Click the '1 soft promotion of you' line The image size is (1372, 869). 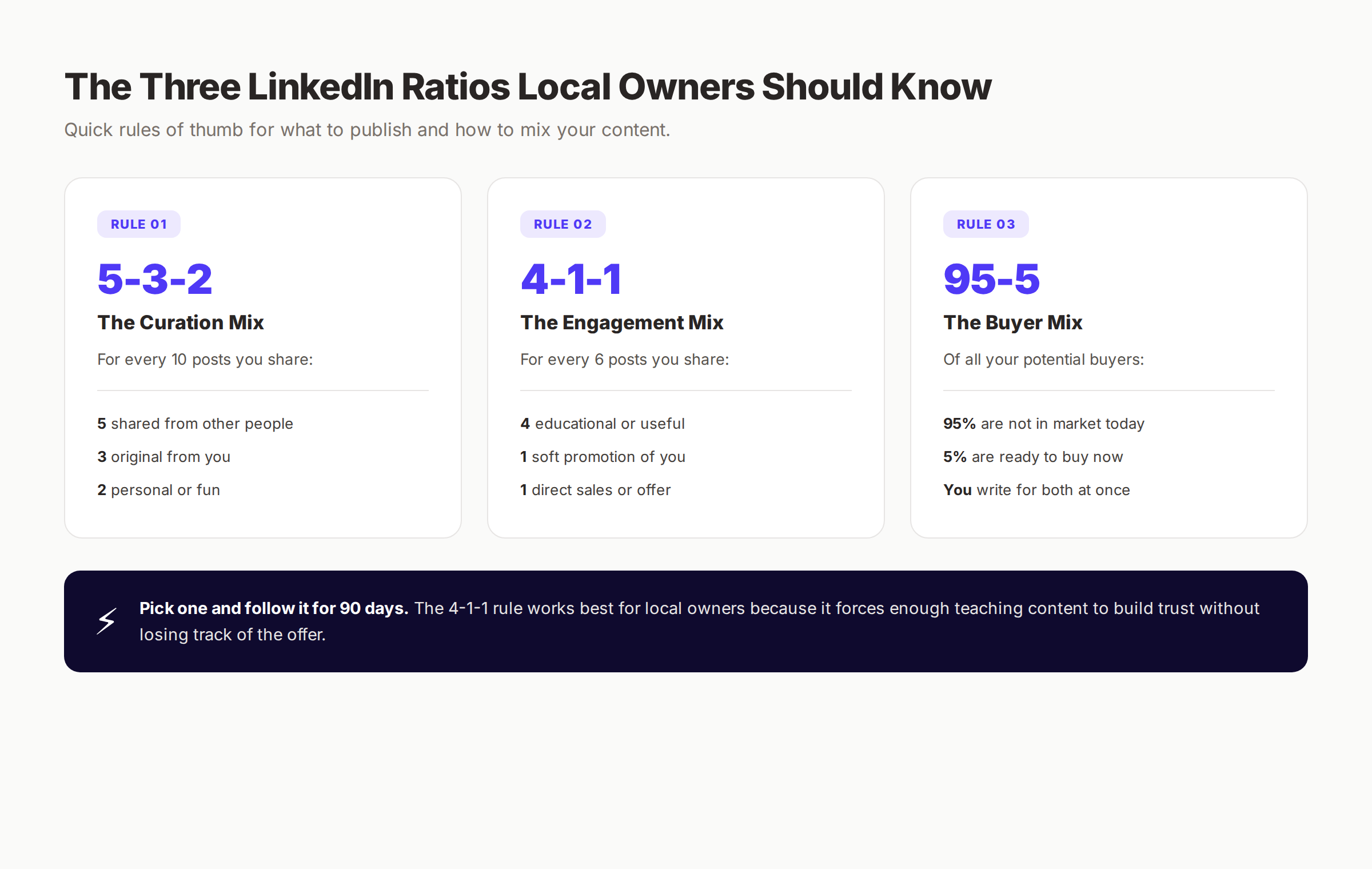coord(603,457)
